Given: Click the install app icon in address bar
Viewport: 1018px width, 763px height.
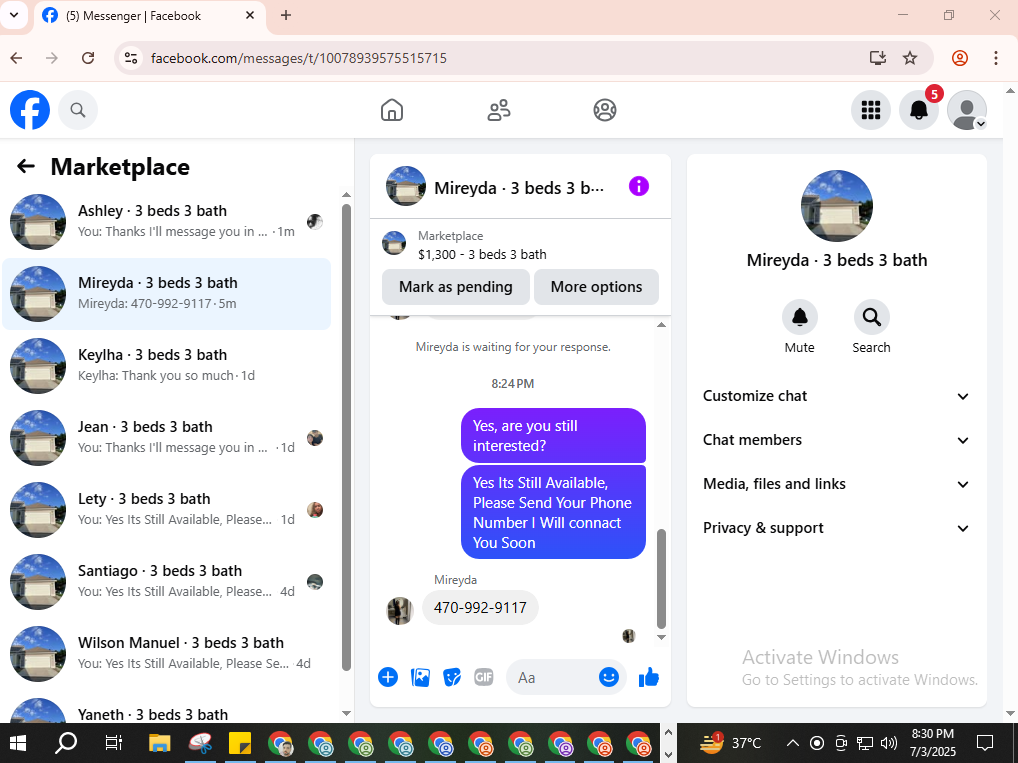Looking at the screenshot, I should coord(878,58).
